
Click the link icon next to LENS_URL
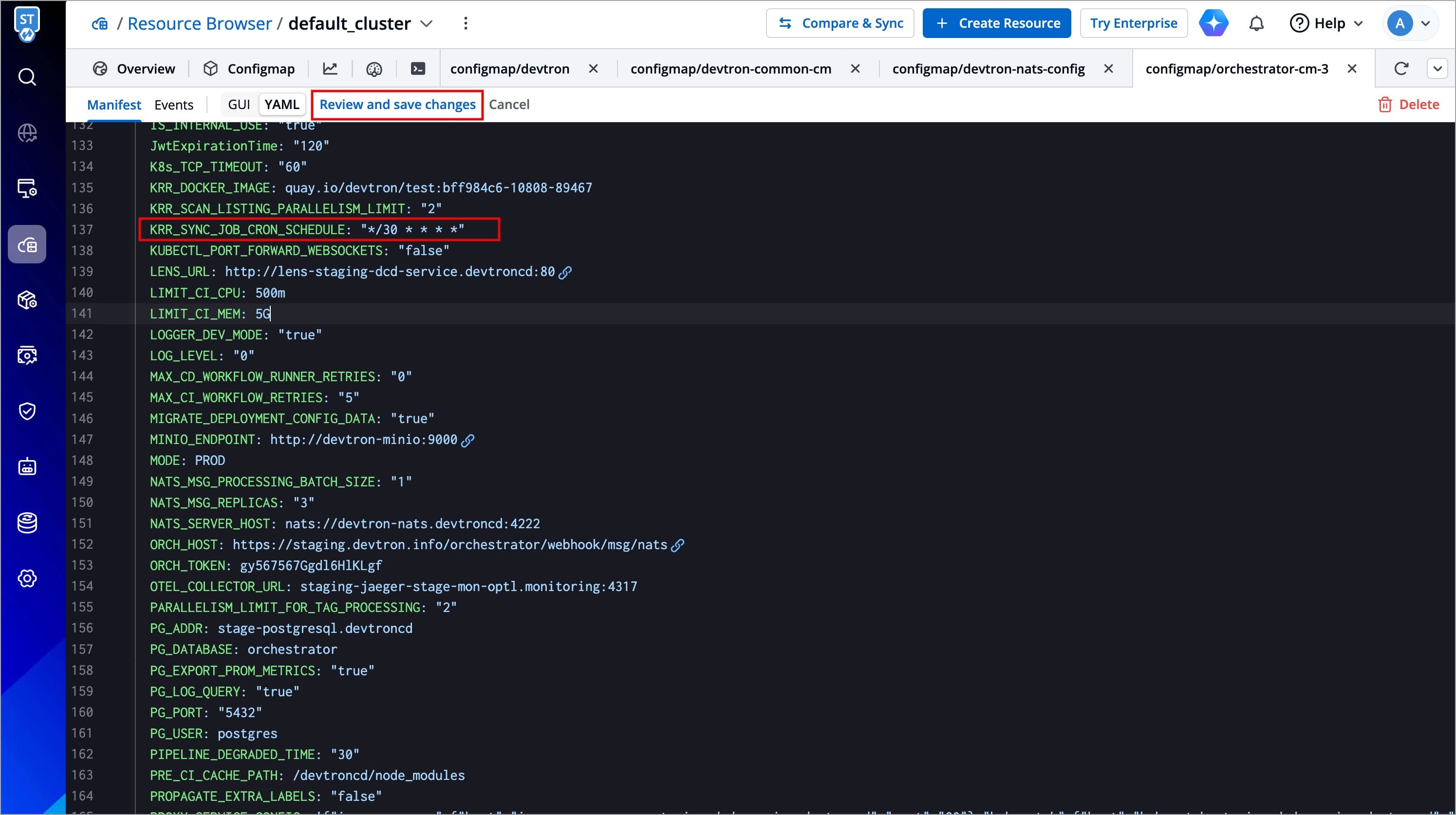click(x=565, y=273)
